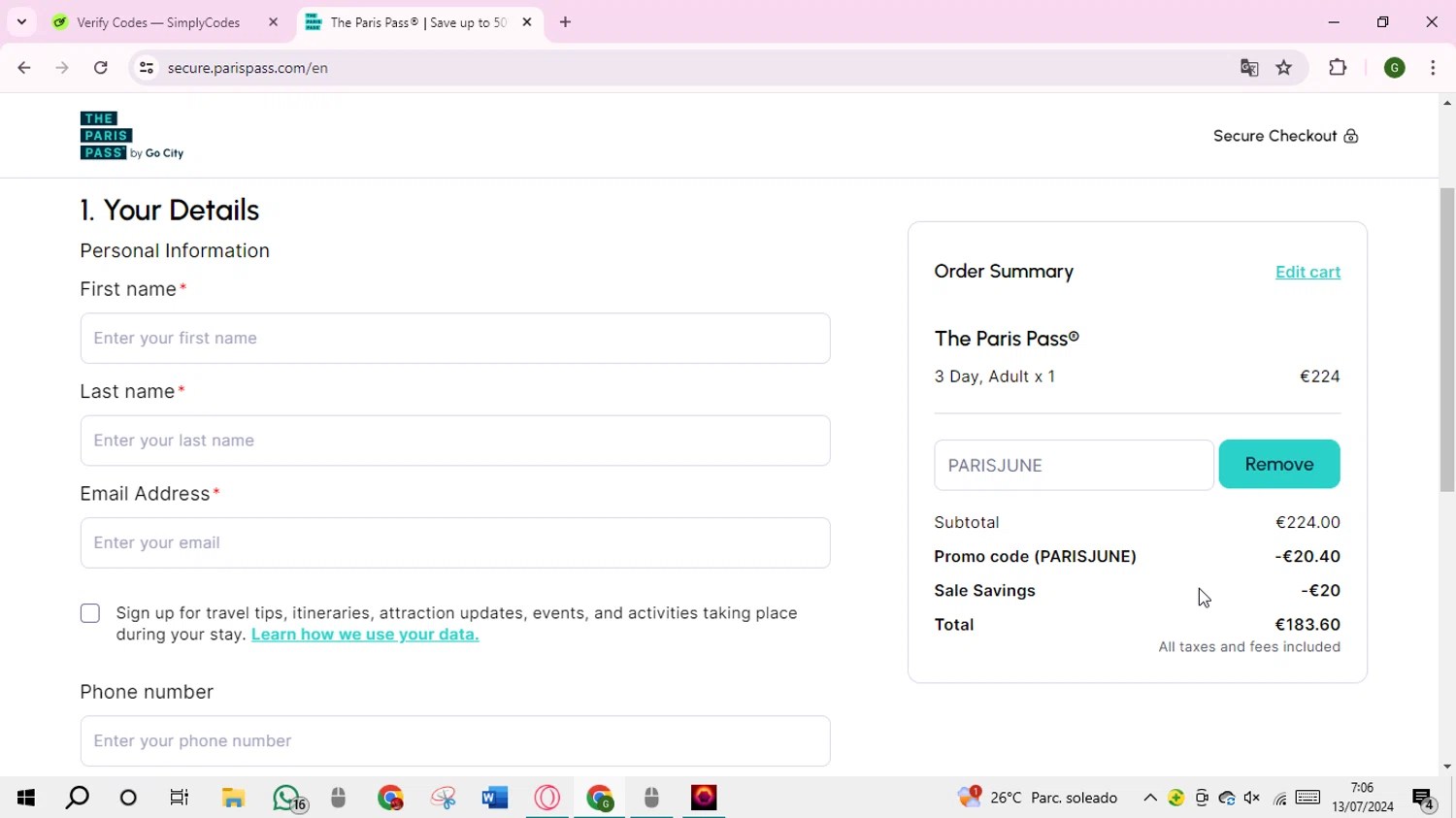Click the scrollbar up arrow
The height and width of the screenshot is (818, 1456).
click(x=1447, y=102)
